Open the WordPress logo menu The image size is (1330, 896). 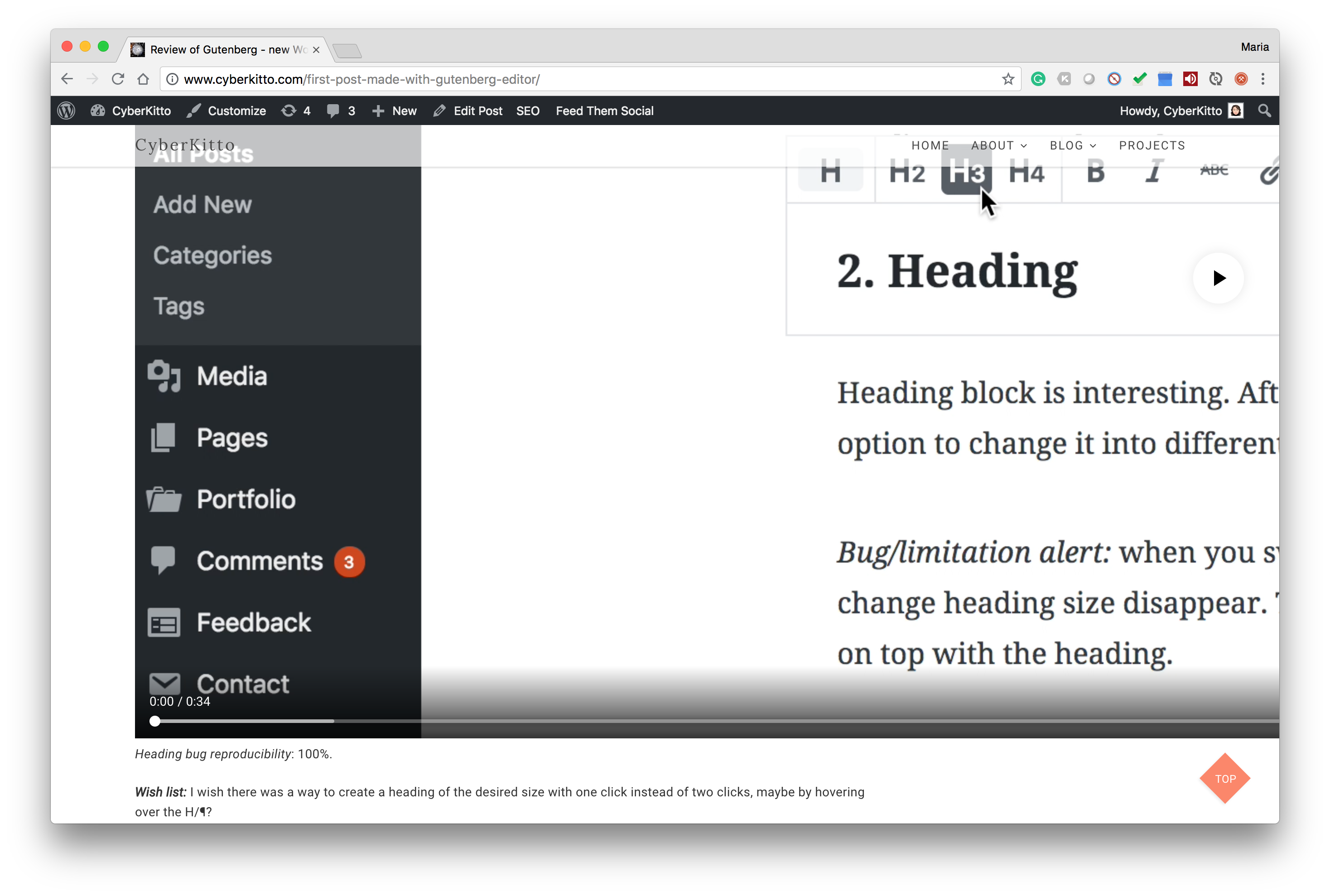66,111
